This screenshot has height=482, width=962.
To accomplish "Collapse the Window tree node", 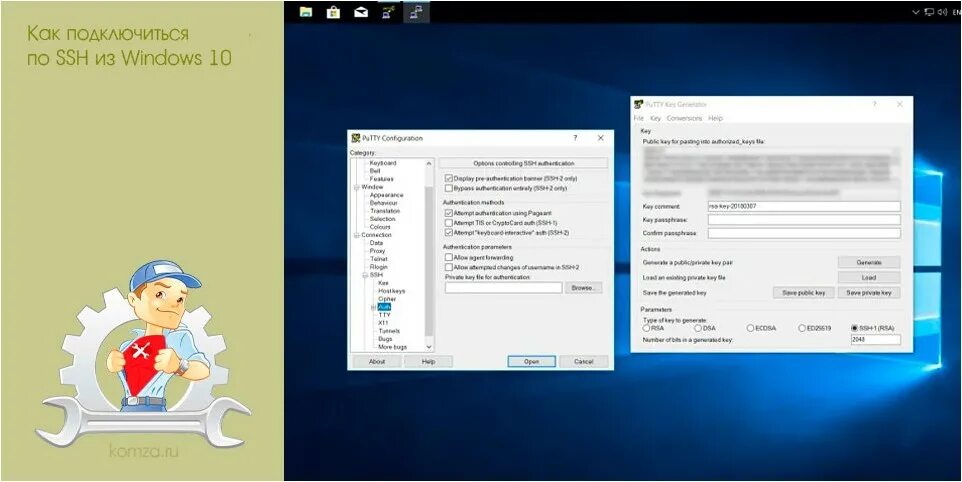I will (x=356, y=187).
